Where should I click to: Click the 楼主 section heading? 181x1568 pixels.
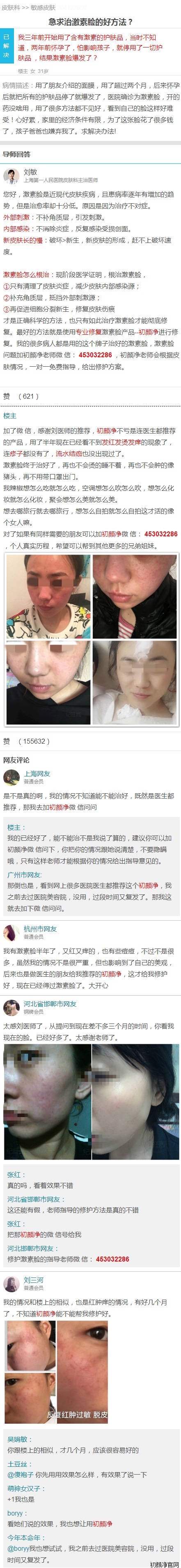point(10,415)
